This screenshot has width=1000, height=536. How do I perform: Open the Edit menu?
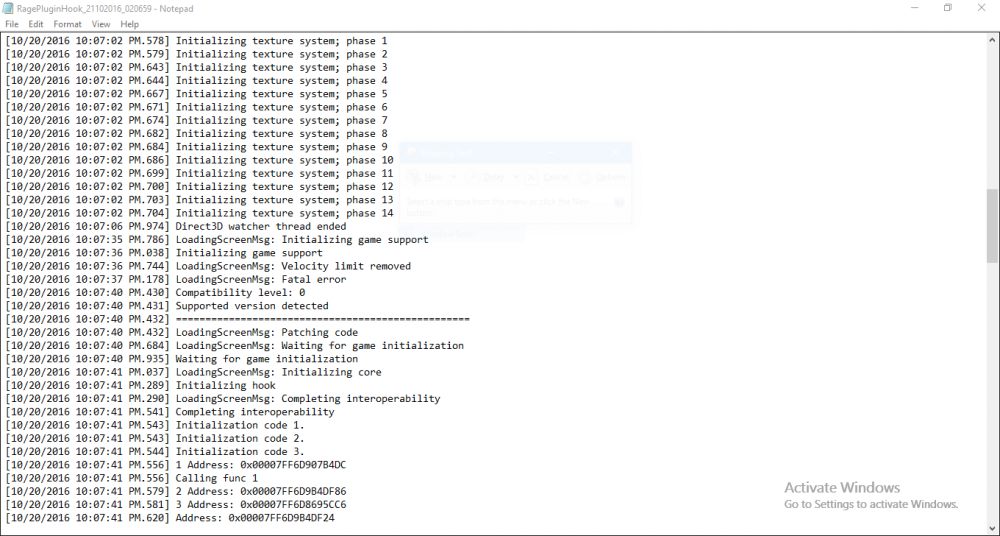click(x=36, y=24)
